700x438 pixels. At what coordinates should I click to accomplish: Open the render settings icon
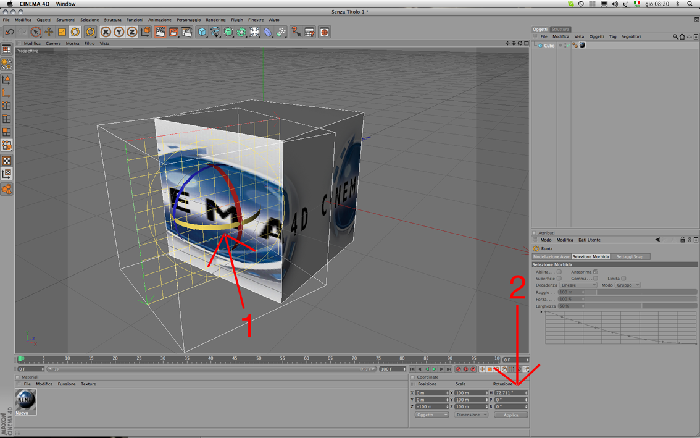pyautogui.click(x=187, y=32)
